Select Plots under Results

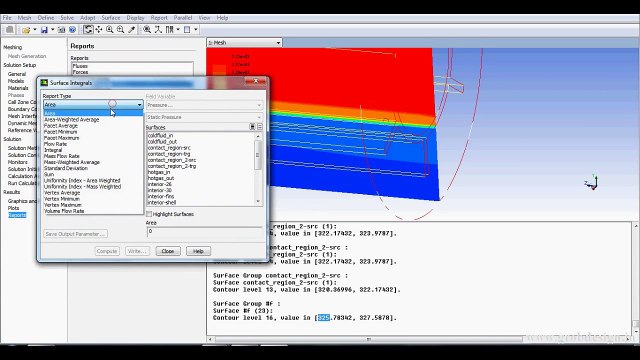pos(13,208)
